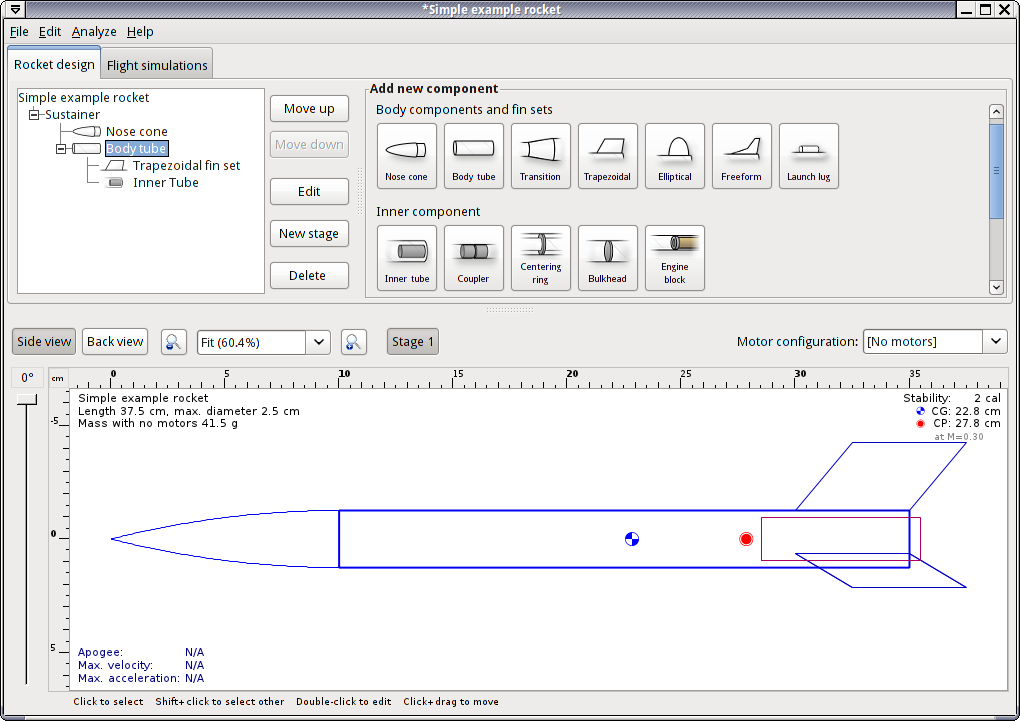Screen dimensions: 1020x721
Task: Add a Trapezoidal fin set
Action: pos(607,156)
